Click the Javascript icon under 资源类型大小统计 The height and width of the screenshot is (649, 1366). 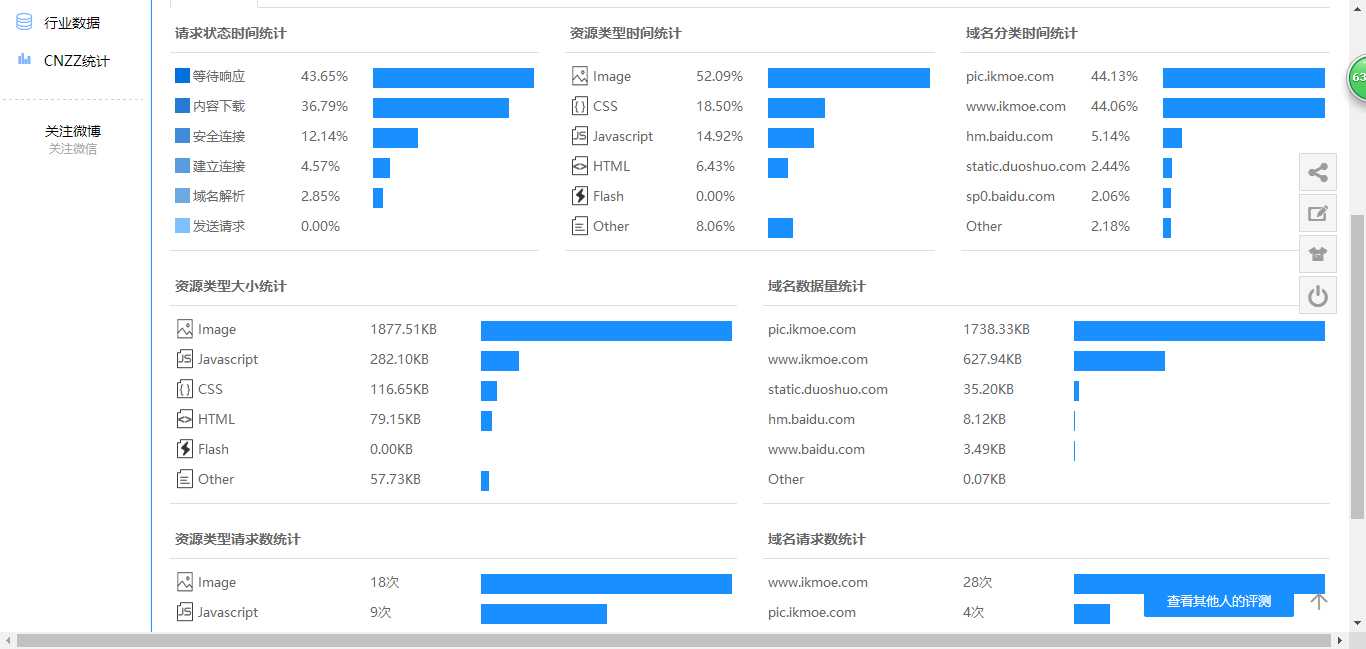185,359
